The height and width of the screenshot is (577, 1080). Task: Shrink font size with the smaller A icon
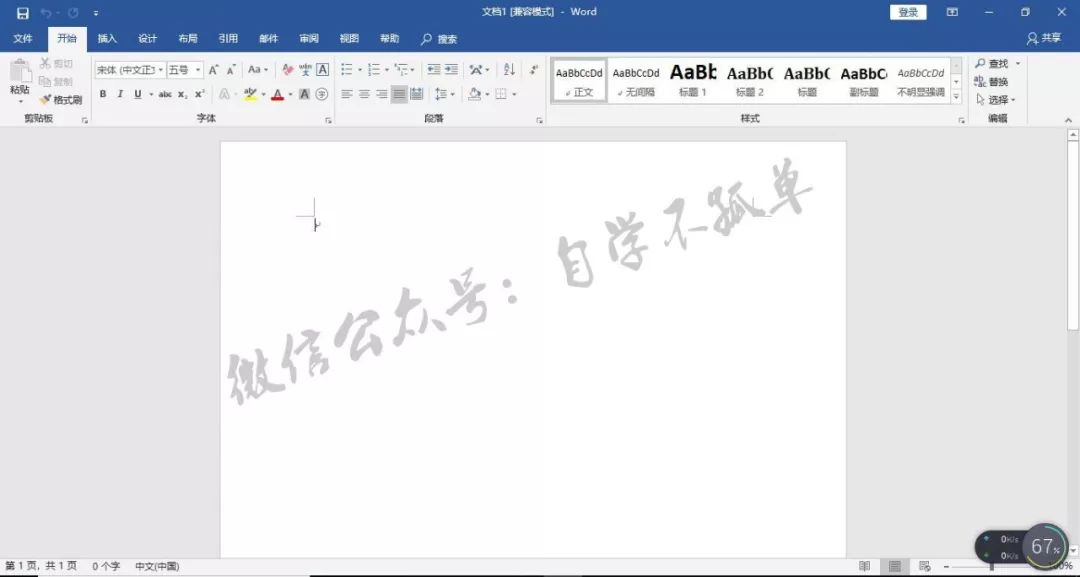231,70
